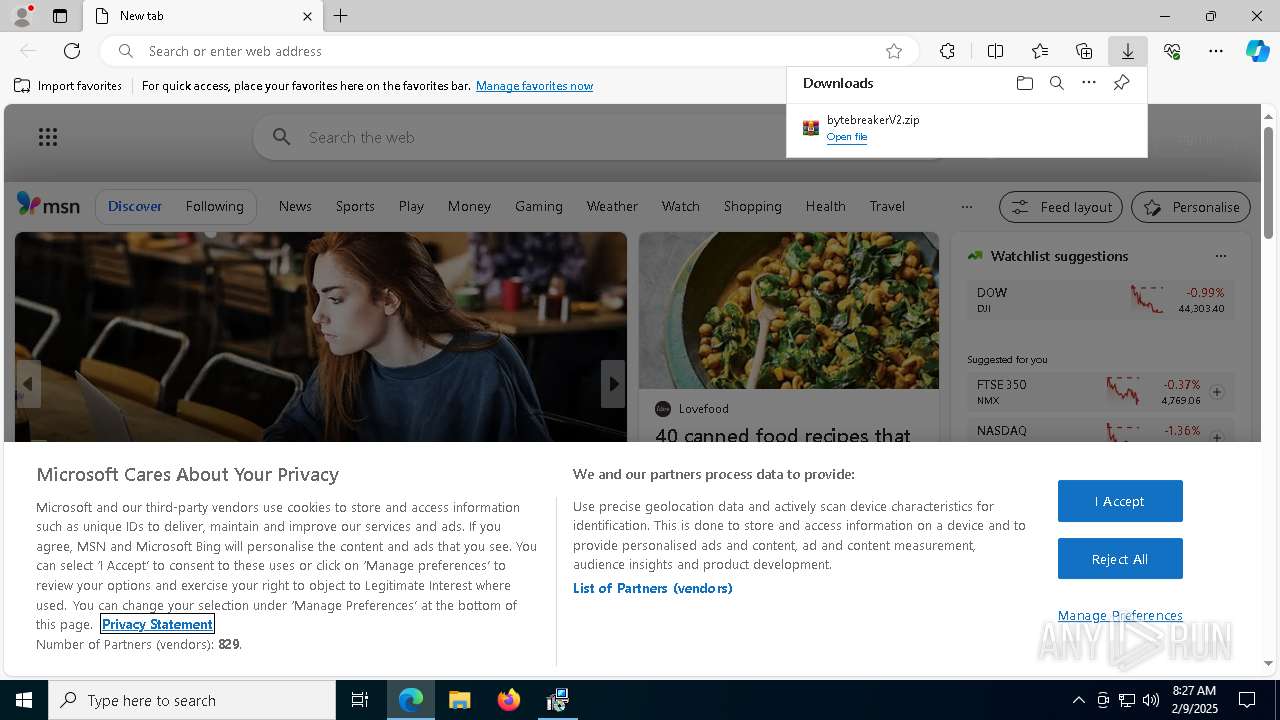This screenshot has height=720, width=1280.
Task: Open Manage Preferences link
Action: point(1120,615)
